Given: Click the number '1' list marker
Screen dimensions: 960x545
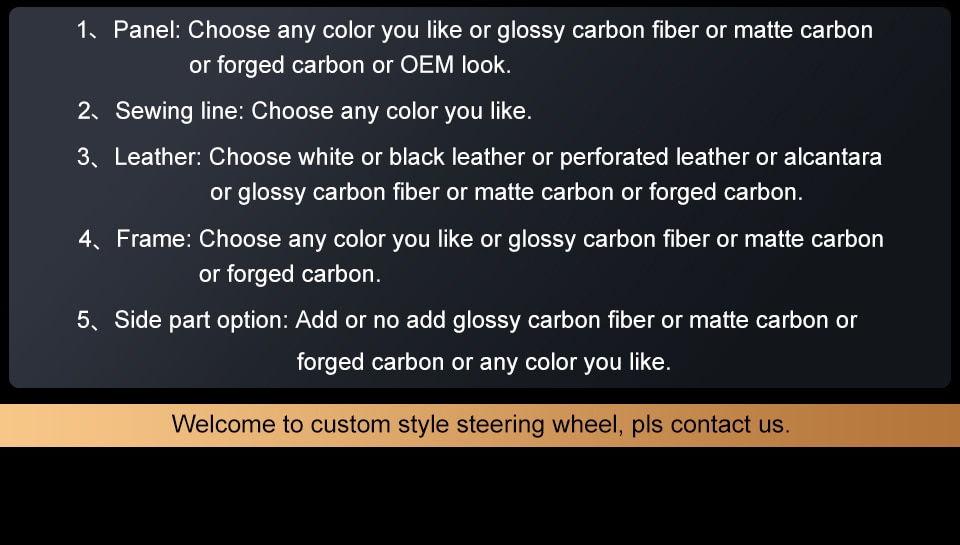Looking at the screenshot, I should (83, 30).
